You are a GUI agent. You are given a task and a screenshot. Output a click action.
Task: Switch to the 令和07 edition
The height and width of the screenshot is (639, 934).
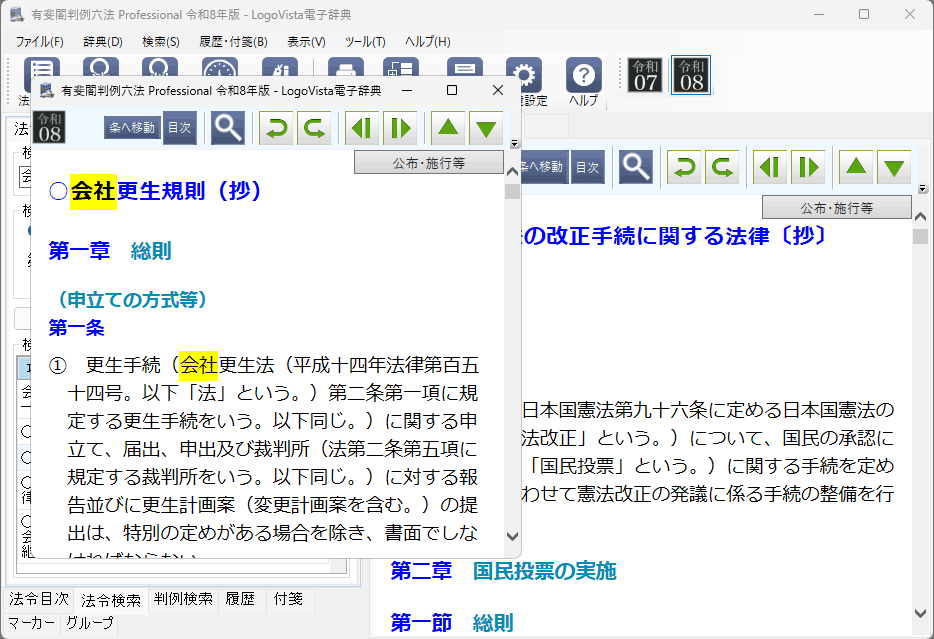(x=646, y=75)
